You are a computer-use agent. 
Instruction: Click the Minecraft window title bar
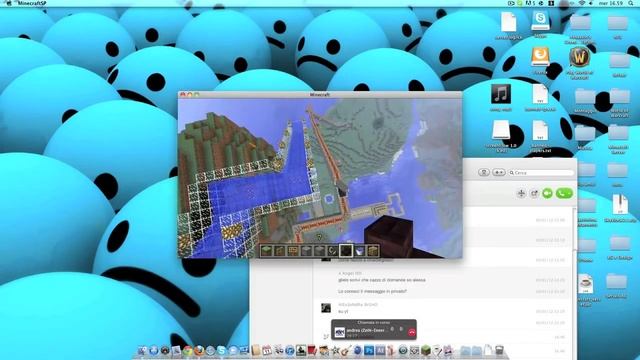click(320, 95)
